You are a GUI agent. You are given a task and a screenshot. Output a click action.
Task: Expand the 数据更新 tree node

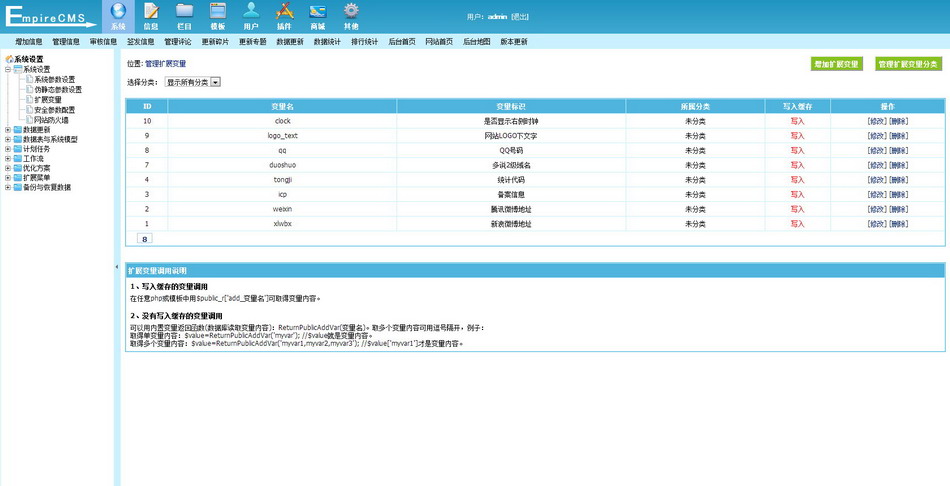click(x=8, y=129)
